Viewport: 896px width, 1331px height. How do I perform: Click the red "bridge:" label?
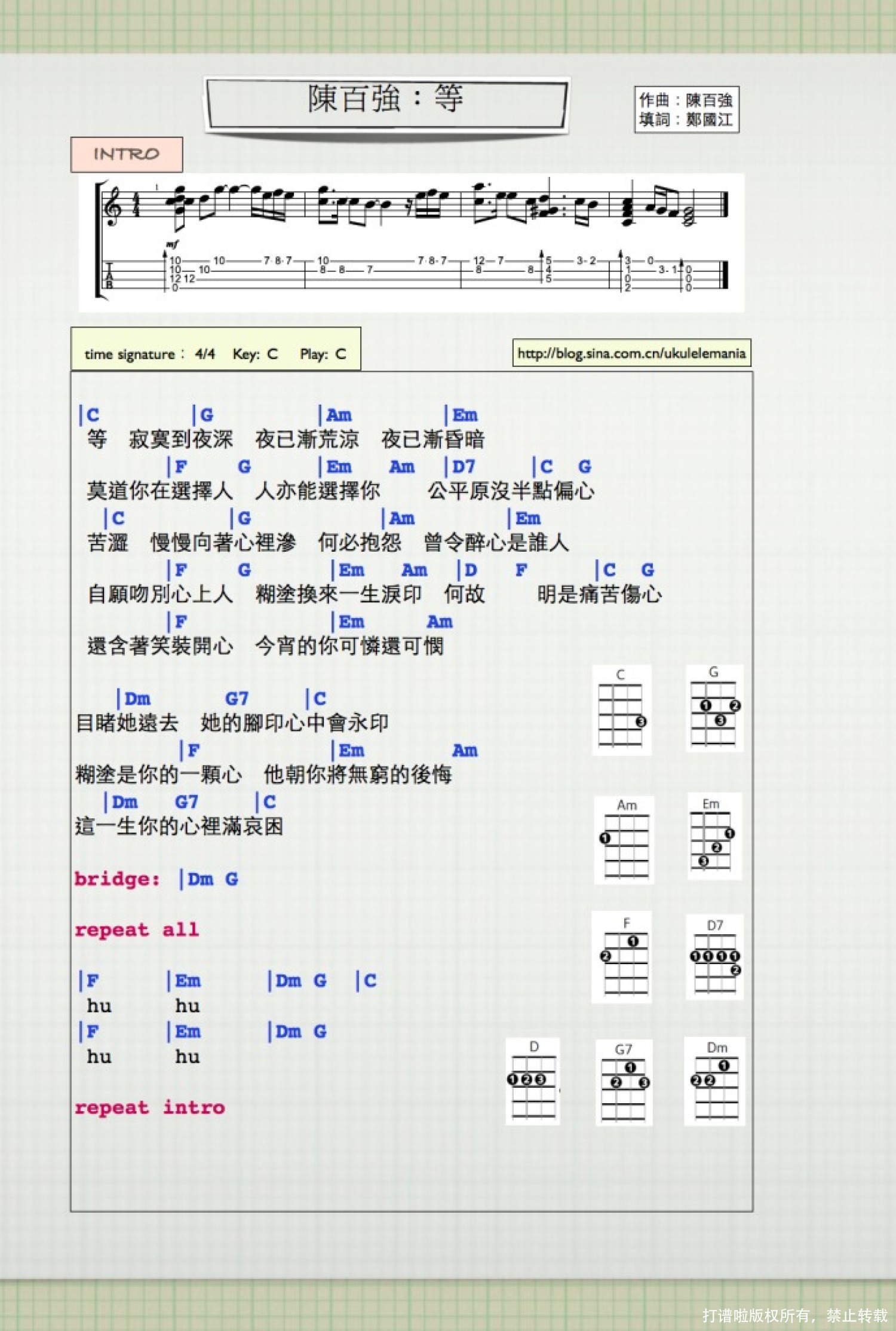point(117,879)
